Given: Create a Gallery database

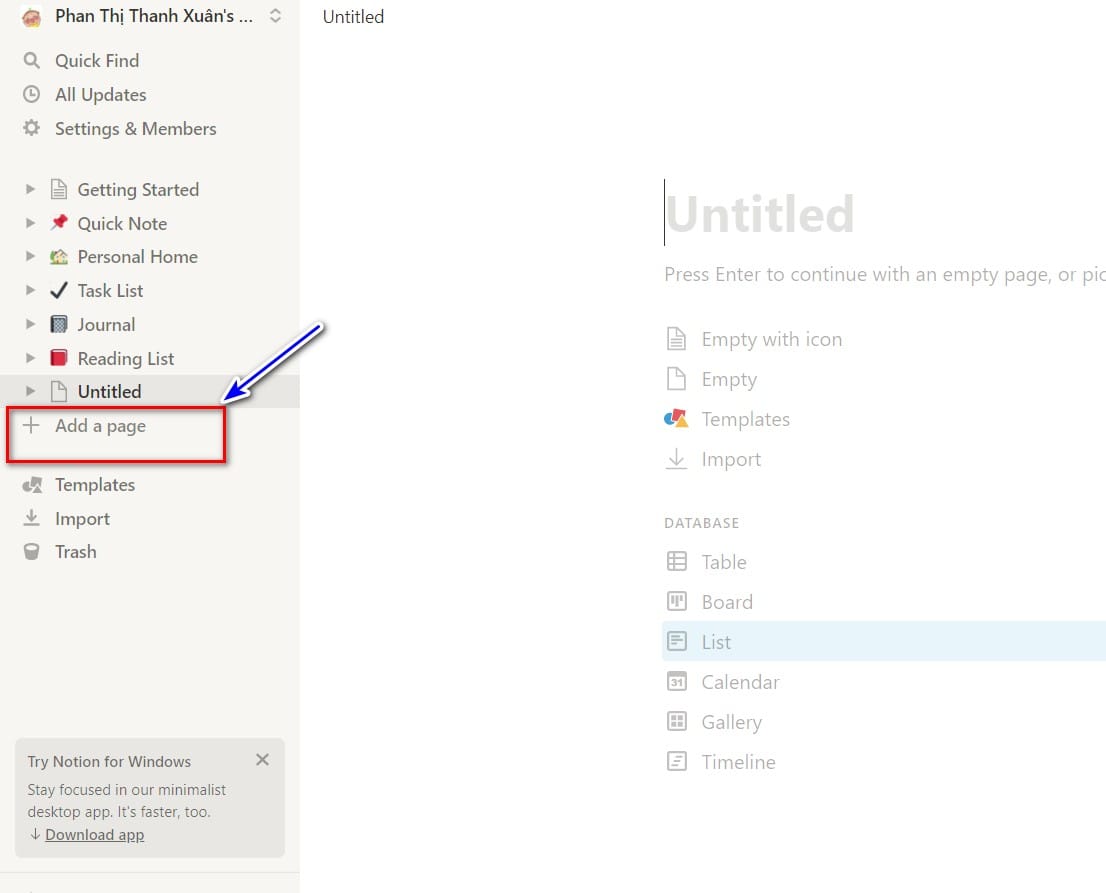Looking at the screenshot, I should click(731, 722).
